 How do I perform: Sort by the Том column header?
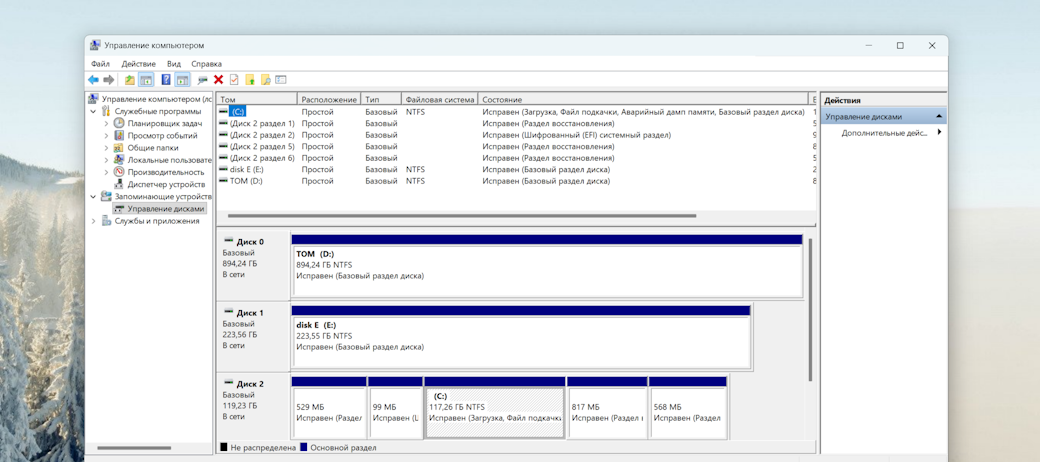(257, 99)
